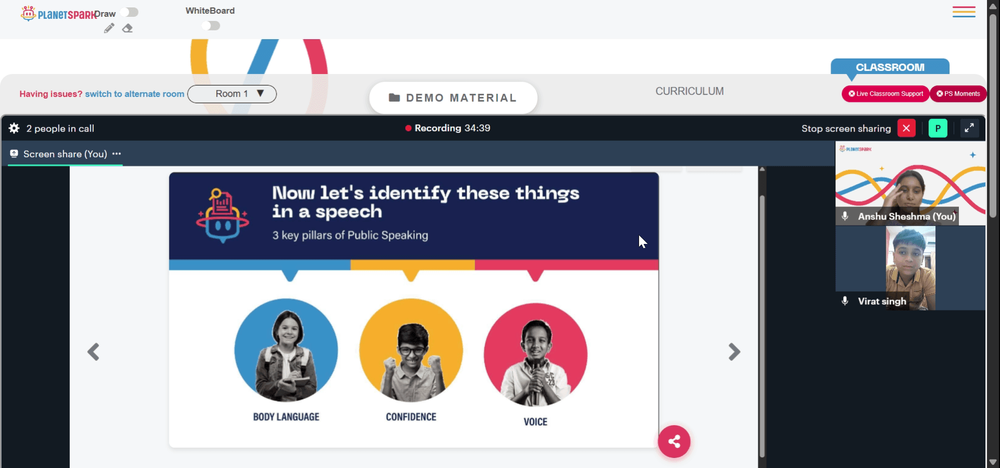Toggle the WhiteBoard switch

pos(210,26)
